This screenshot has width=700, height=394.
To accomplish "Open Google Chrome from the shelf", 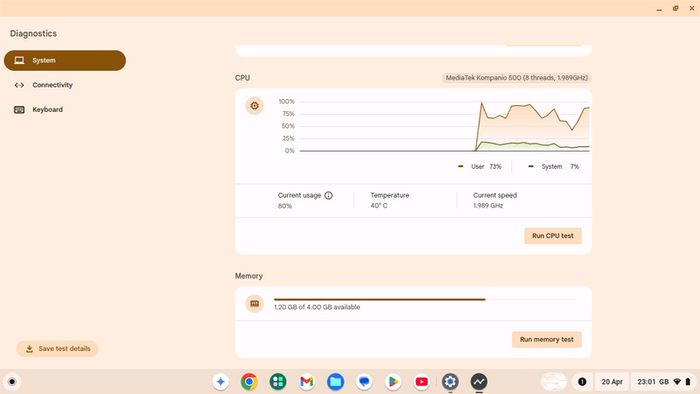I will pyautogui.click(x=249, y=382).
